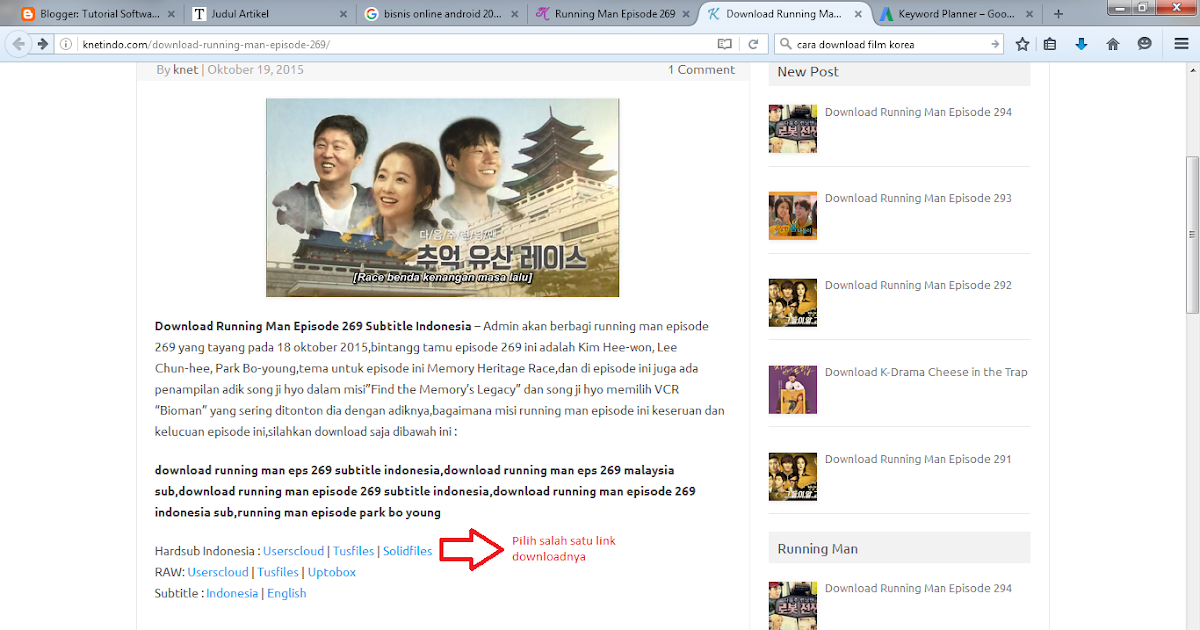Bookmark this page with the star

(x=1022, y=44)
